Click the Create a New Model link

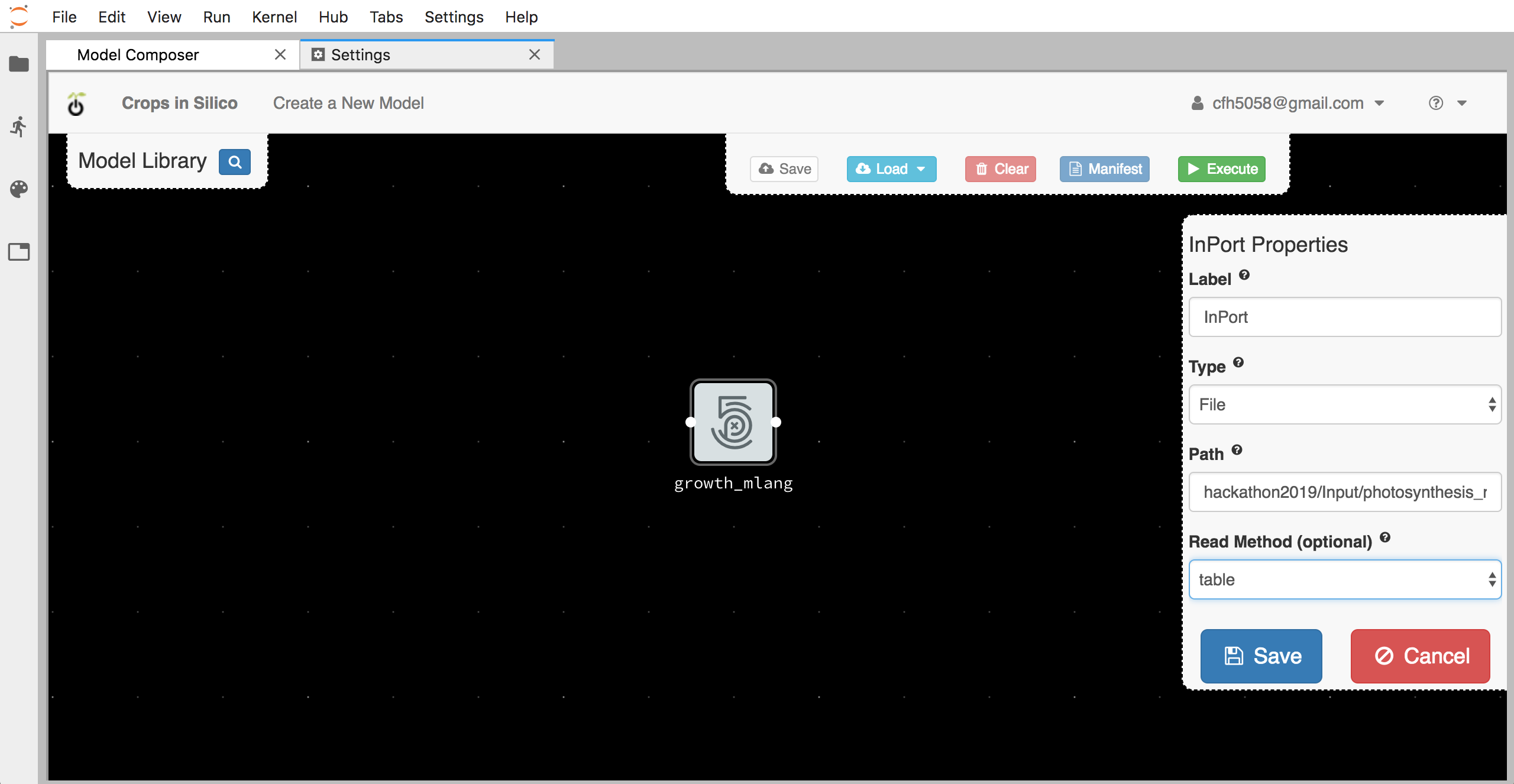click(x=348, y=103)
